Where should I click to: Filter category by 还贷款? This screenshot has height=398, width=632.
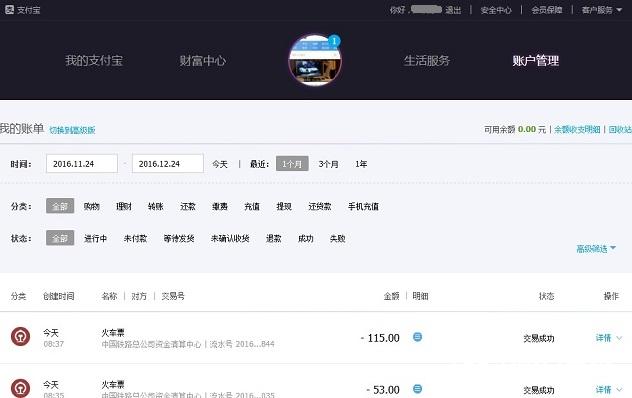[x=320, y=206]
